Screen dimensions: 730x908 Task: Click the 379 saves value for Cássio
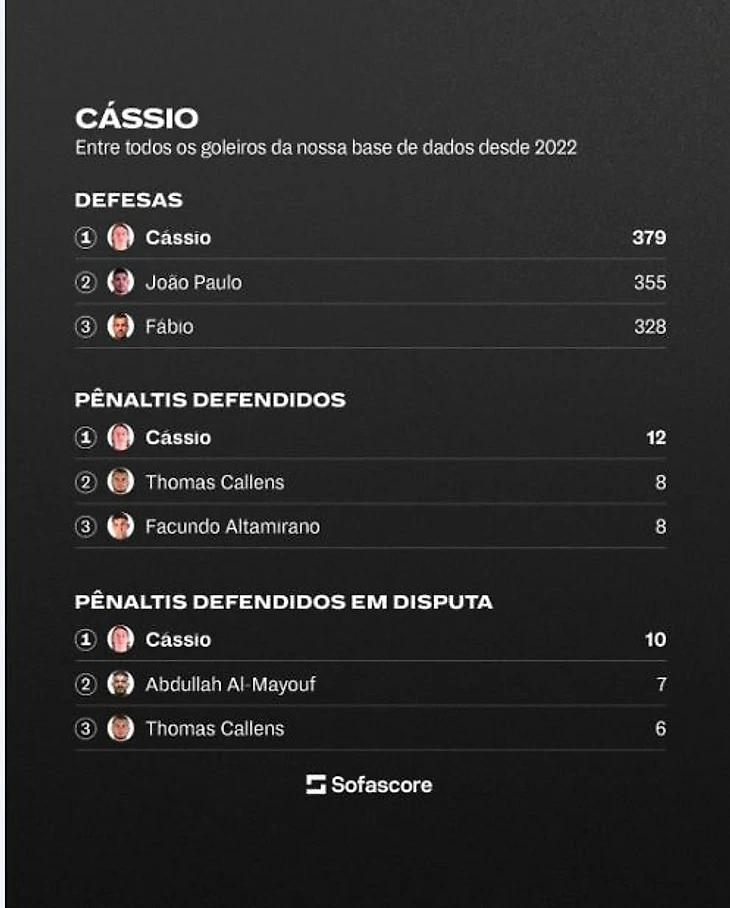coord(648,238)
